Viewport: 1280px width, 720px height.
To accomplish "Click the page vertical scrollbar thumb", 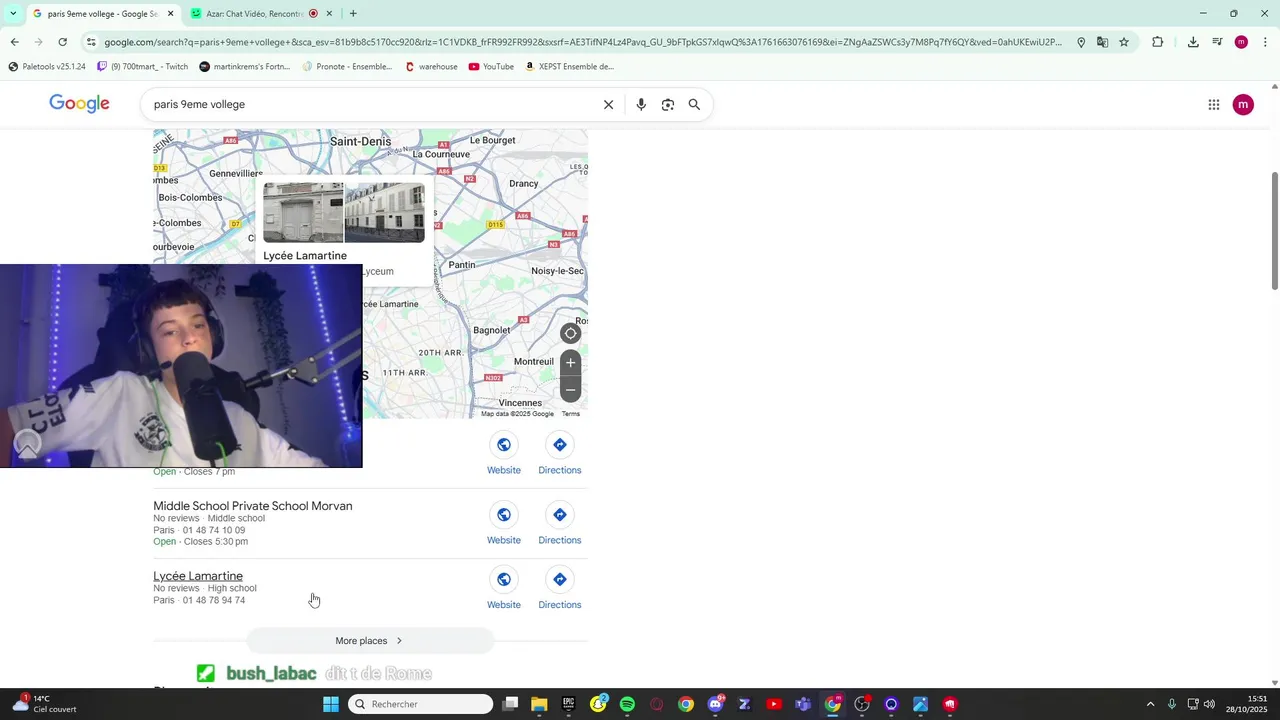I will (1274, 231).
